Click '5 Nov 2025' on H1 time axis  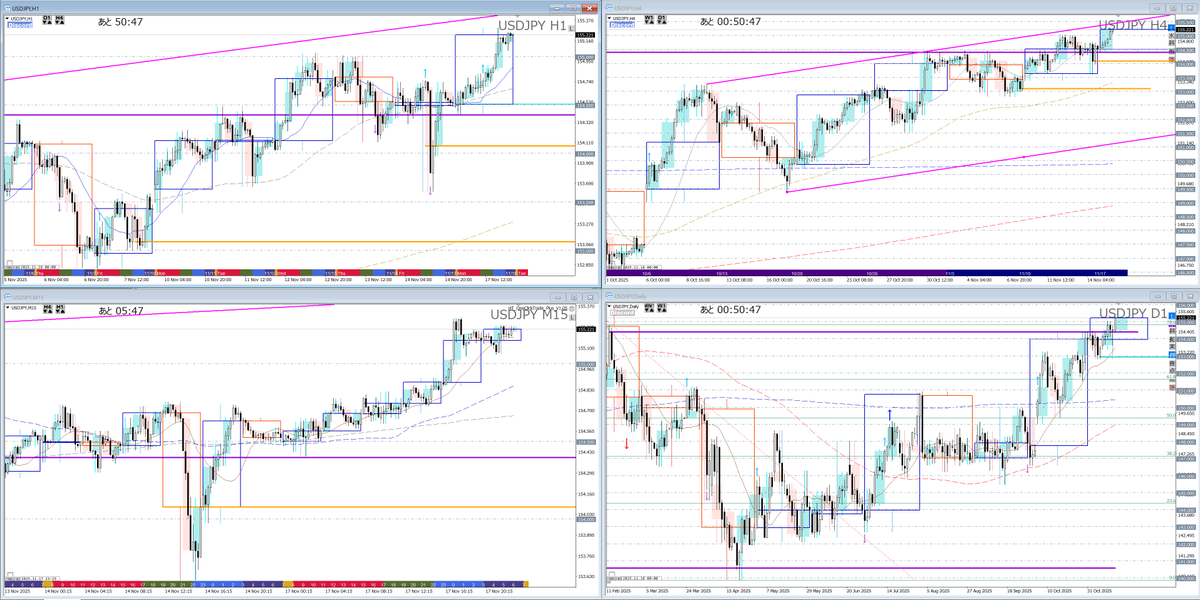pyautogui.click(x=15, y=279)
